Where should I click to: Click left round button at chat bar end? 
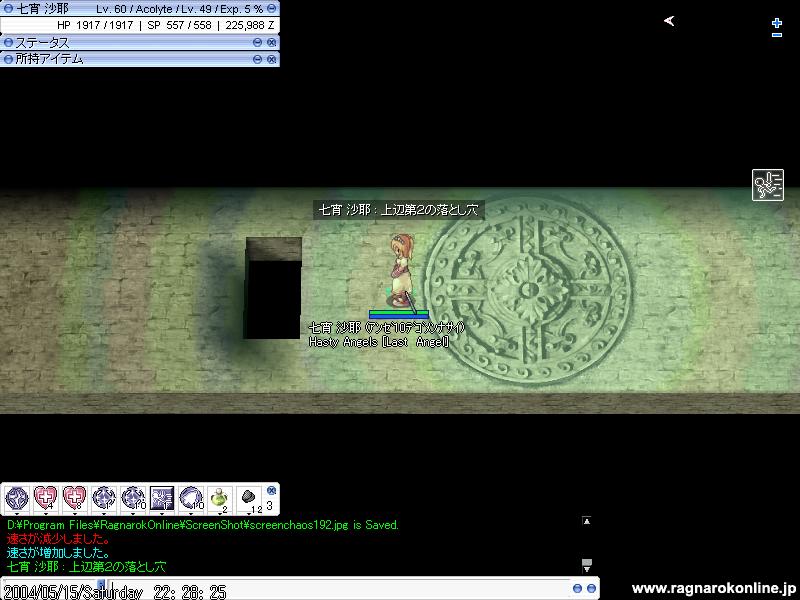[x=577, y=588]
